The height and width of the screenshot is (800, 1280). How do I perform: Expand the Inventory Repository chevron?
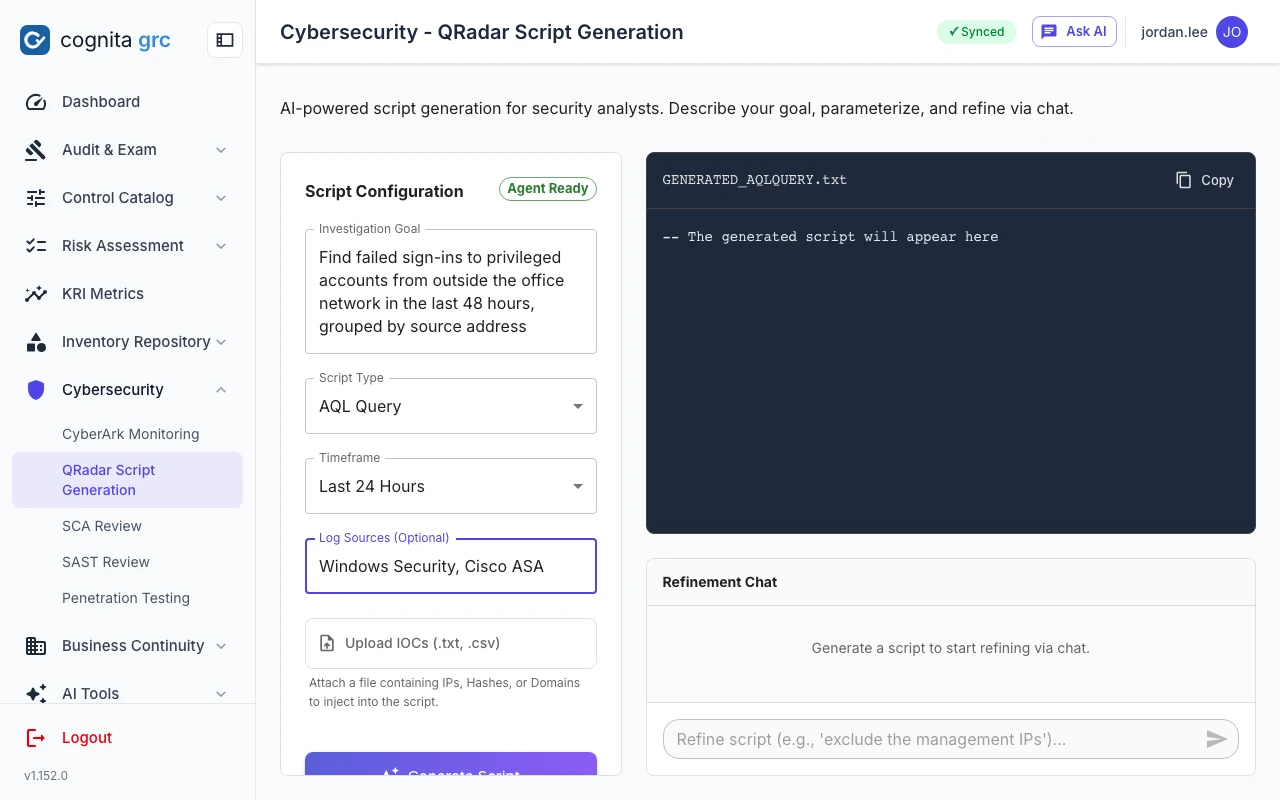[x=221, y=342]
